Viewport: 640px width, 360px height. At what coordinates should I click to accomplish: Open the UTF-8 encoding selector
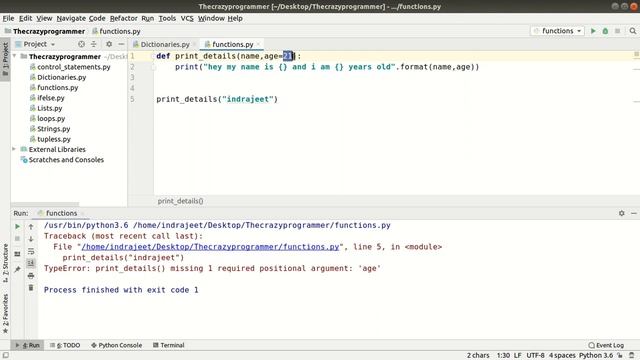pyautogui.click(x=535, y=356)
